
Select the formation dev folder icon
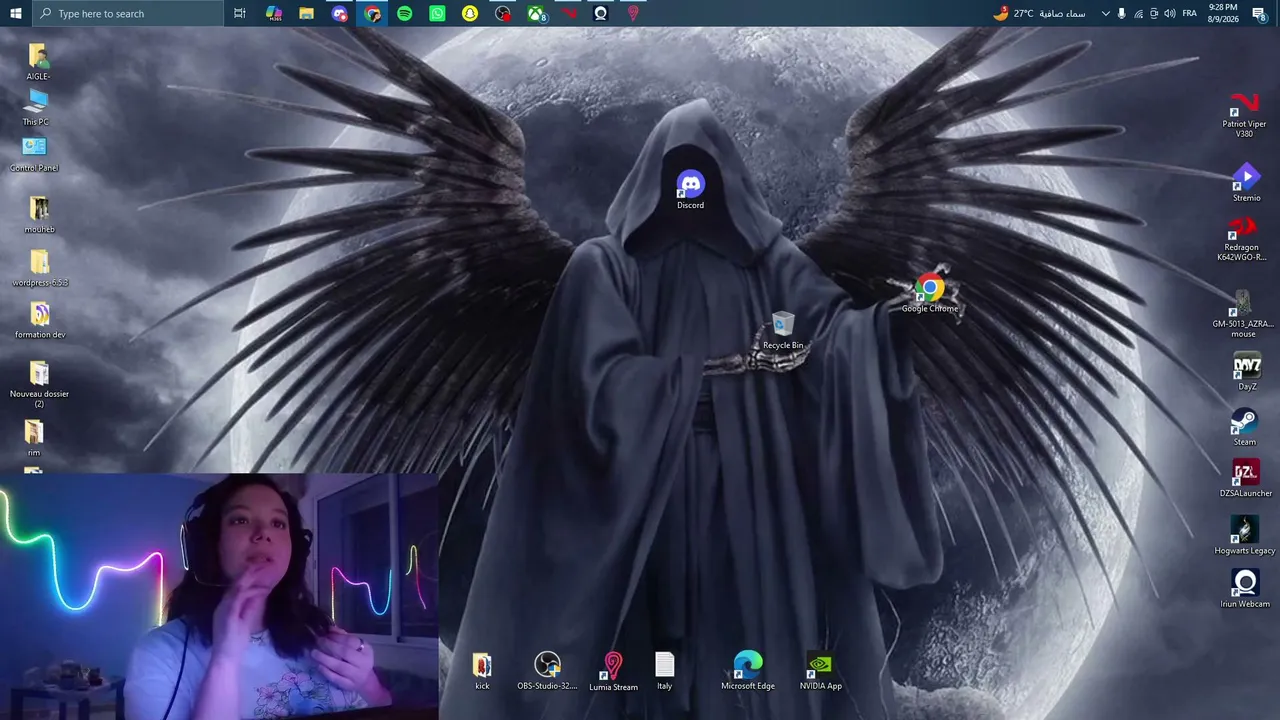[40, 320]
